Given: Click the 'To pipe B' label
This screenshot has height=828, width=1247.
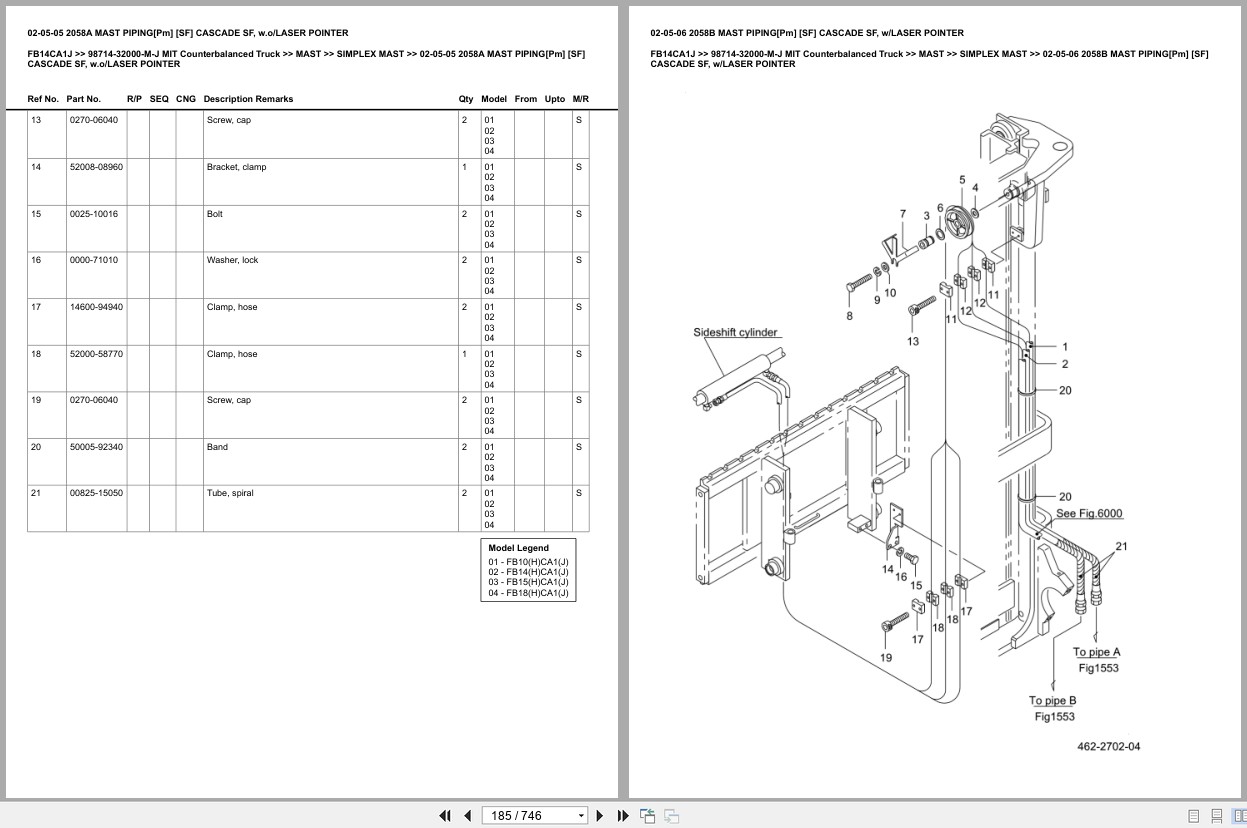Looking at the screenshot, I should tap(1053, 700).
